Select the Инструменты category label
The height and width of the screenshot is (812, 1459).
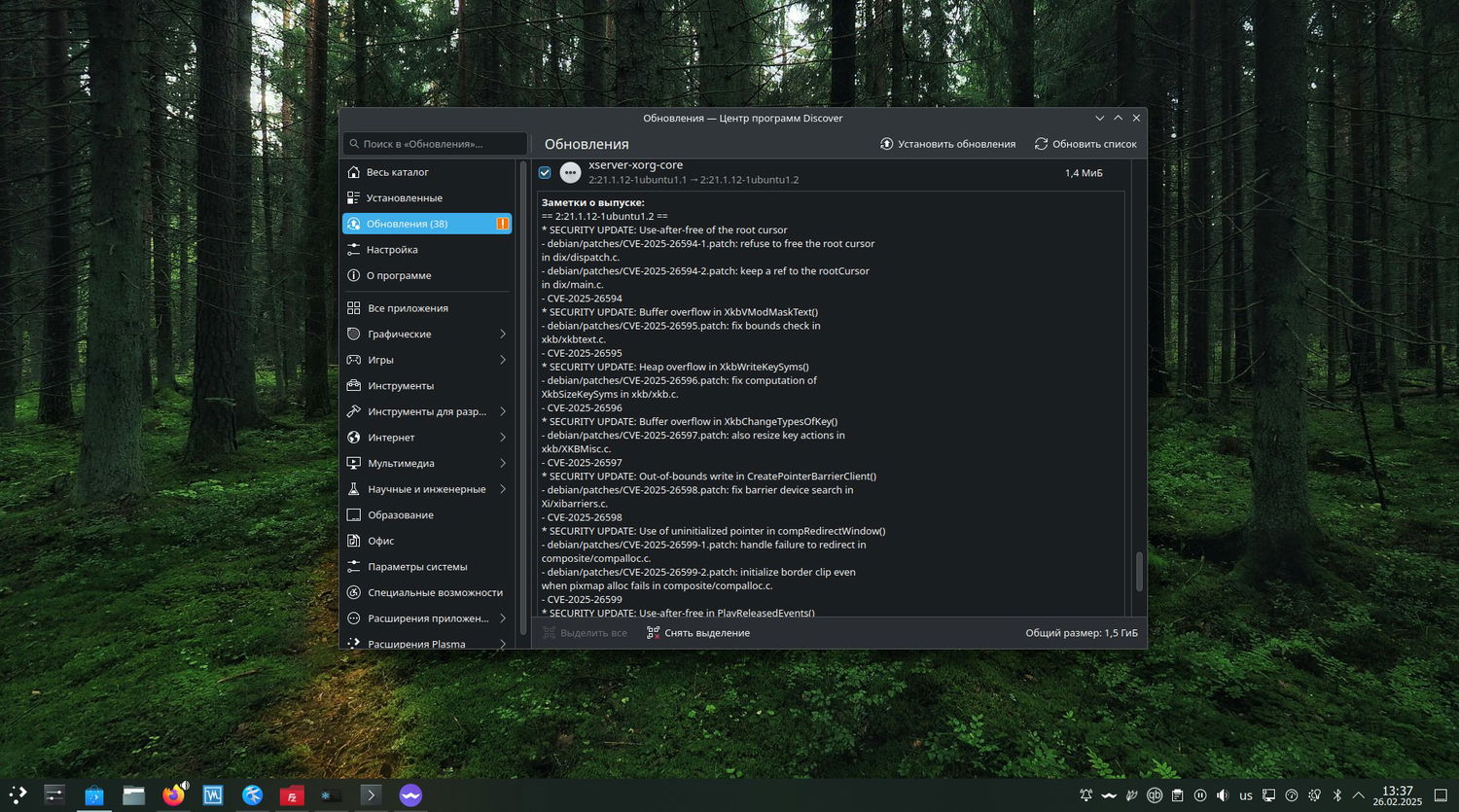401,386
